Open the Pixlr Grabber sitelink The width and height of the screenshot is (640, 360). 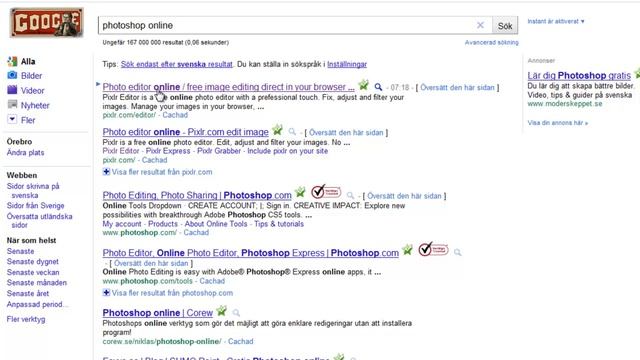coord(219,151)
